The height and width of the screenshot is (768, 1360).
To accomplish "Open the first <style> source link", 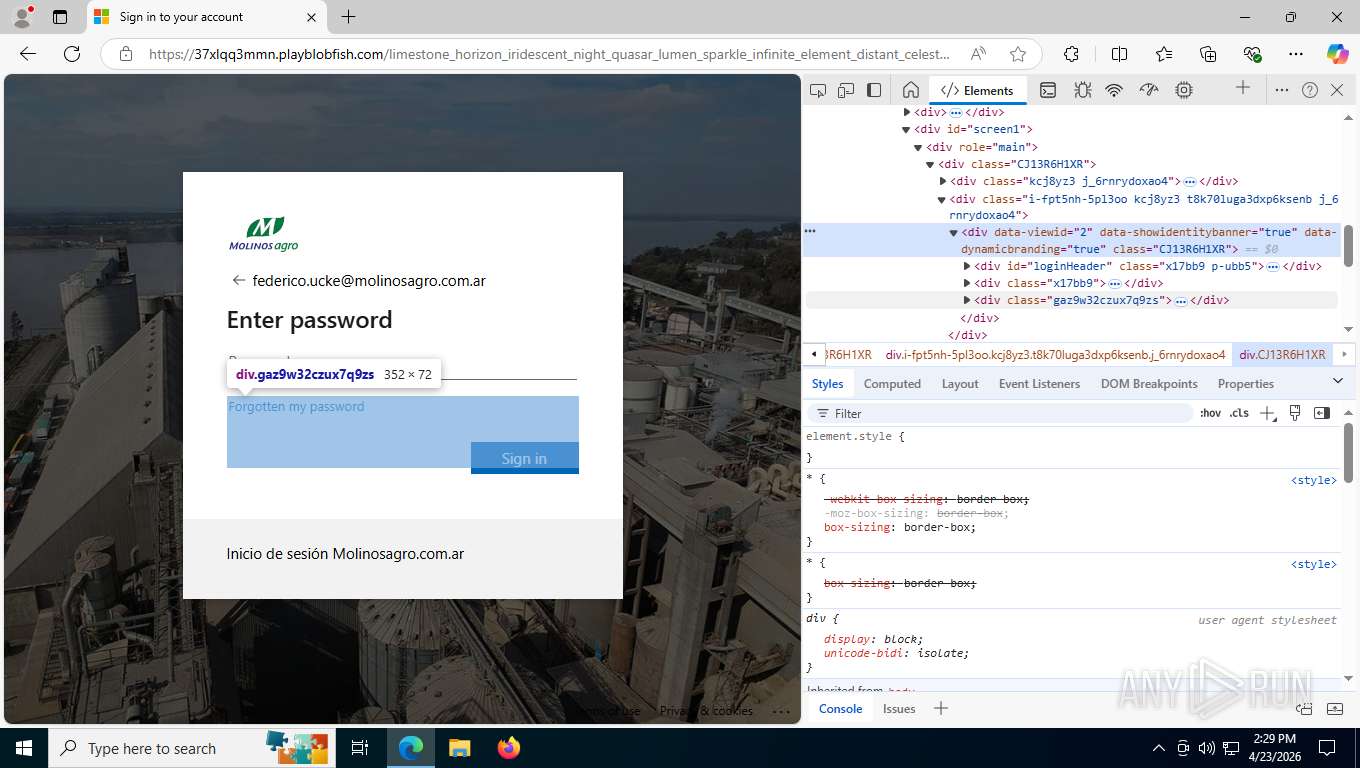I will (x=1313, y=481).
